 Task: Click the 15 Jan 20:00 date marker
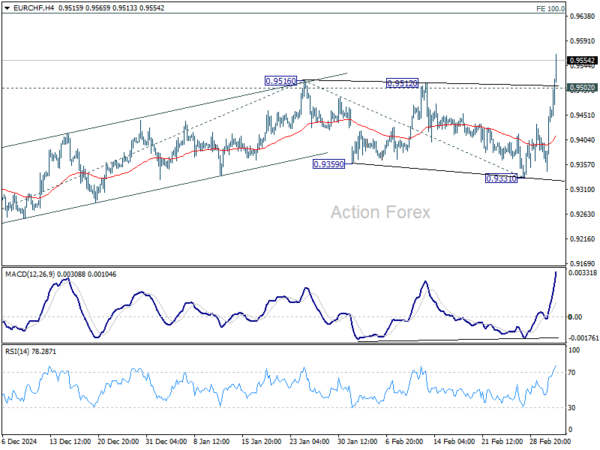[x=261, y=441]
